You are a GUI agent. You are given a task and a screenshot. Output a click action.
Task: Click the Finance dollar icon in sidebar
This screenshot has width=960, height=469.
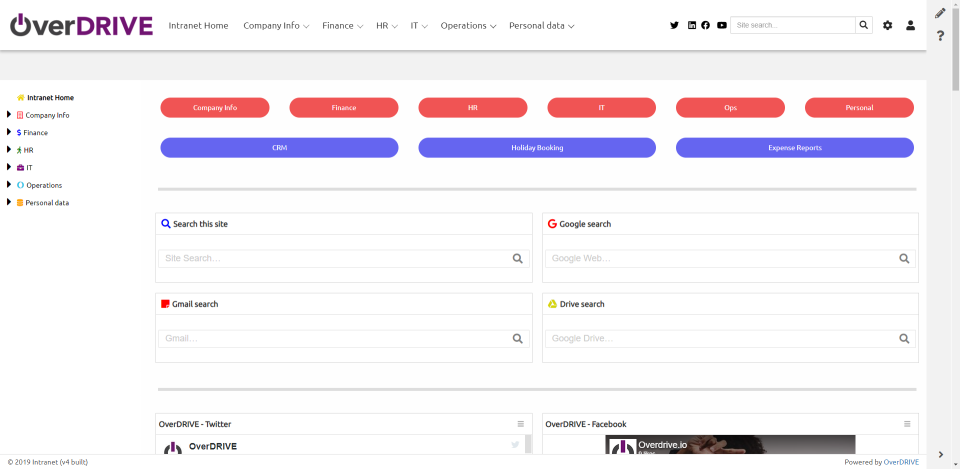coord(19,132)
